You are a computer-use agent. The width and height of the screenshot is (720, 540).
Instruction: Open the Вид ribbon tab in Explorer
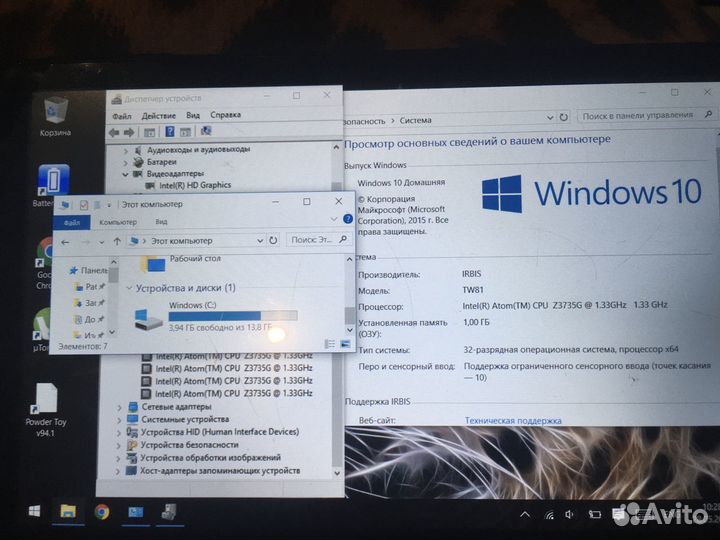[x=161, y=222]
